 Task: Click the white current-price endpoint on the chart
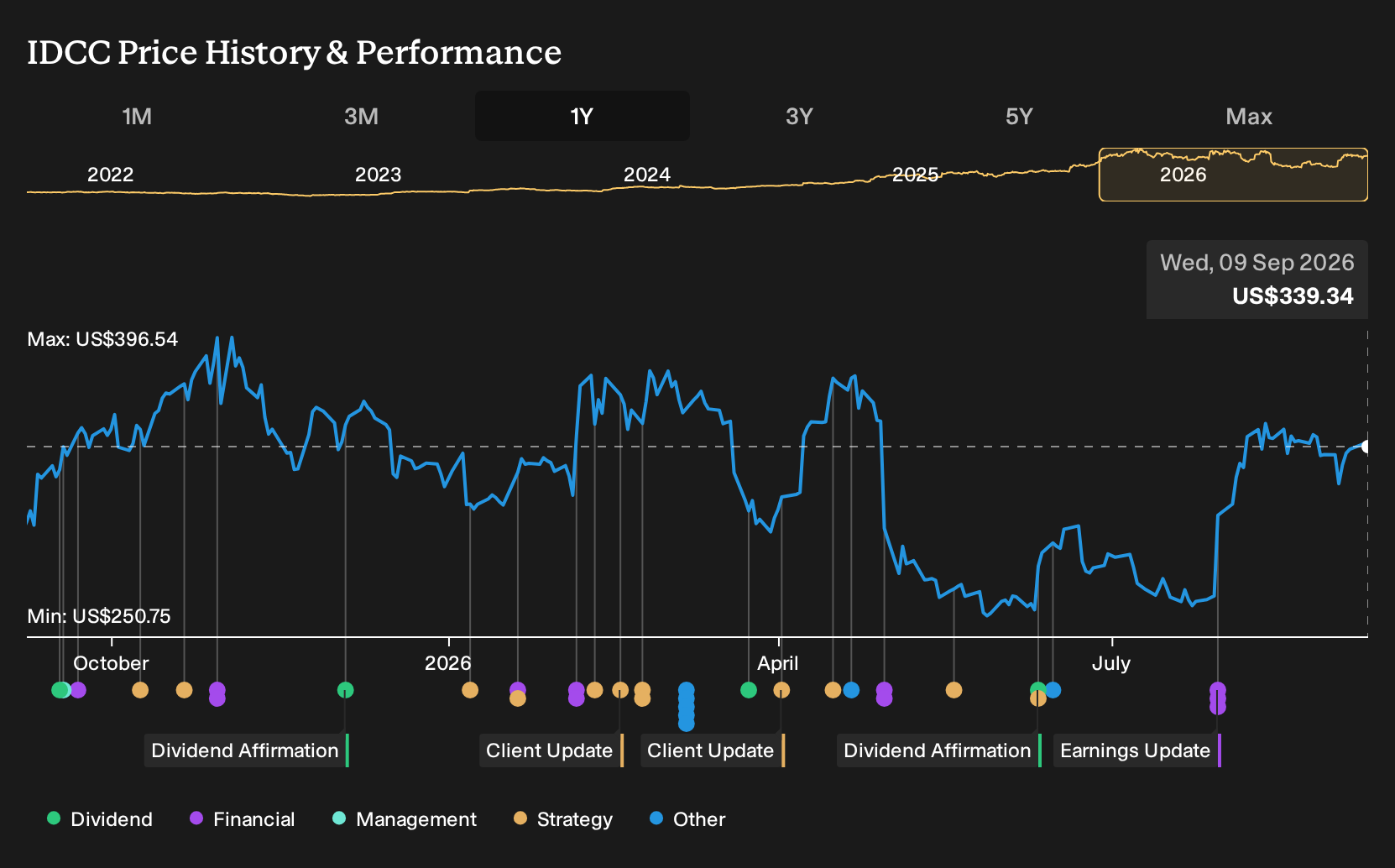[x=1366, y=447]
